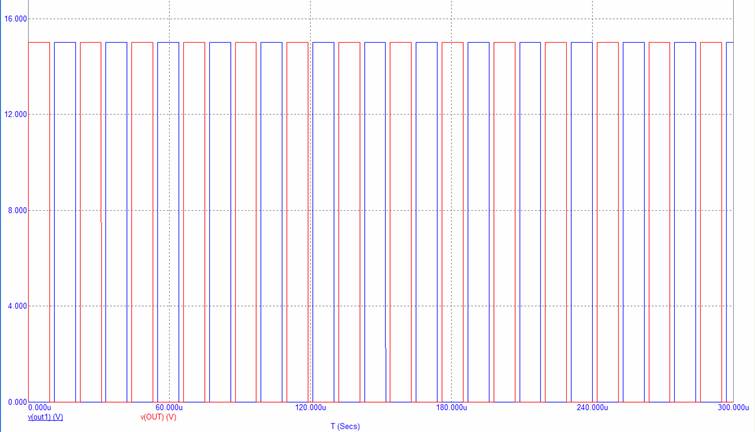The width and height of the screenshot is (755, 432).
Task: Click the 0.000u time axis label
Action: coord(40,408)
